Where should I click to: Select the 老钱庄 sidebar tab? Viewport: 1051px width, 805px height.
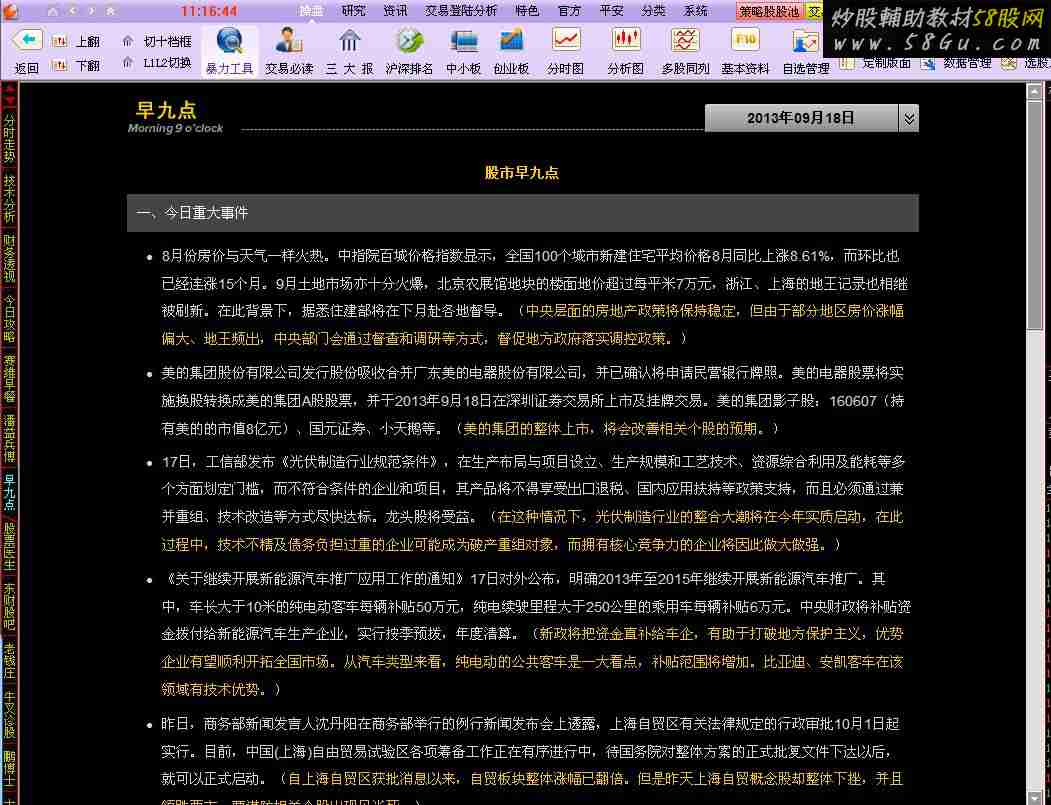tap(9, 660)
